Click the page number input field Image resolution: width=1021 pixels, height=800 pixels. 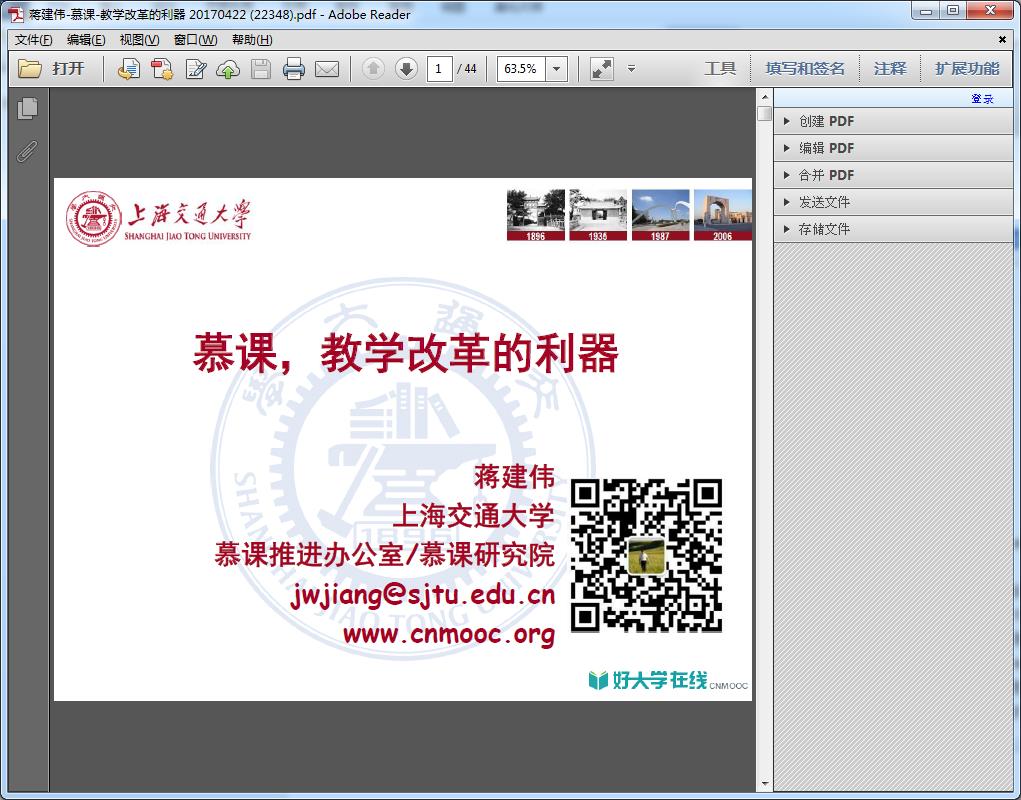click(438, 69)
